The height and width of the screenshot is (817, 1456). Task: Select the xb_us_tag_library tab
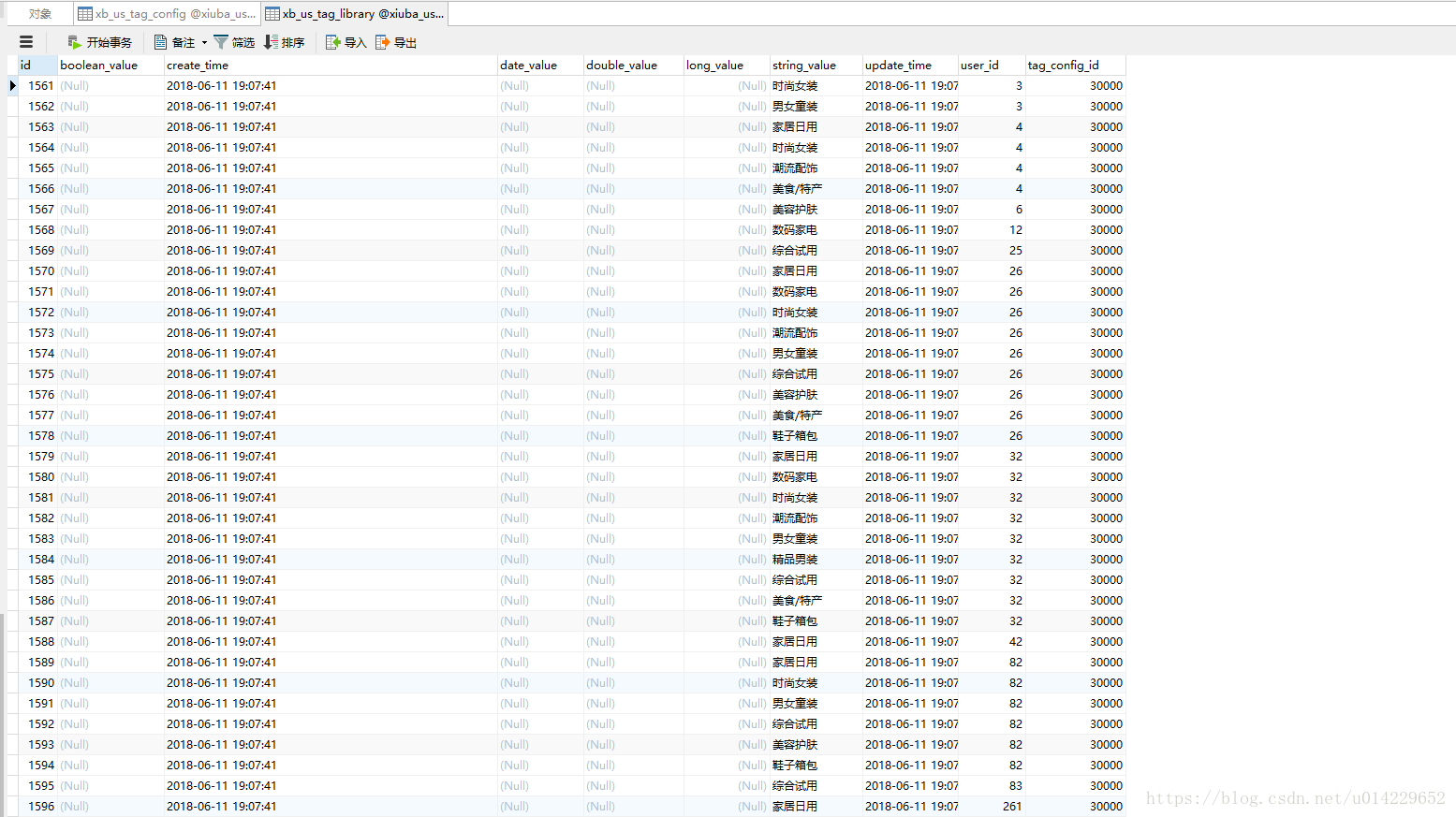point(355,14)
